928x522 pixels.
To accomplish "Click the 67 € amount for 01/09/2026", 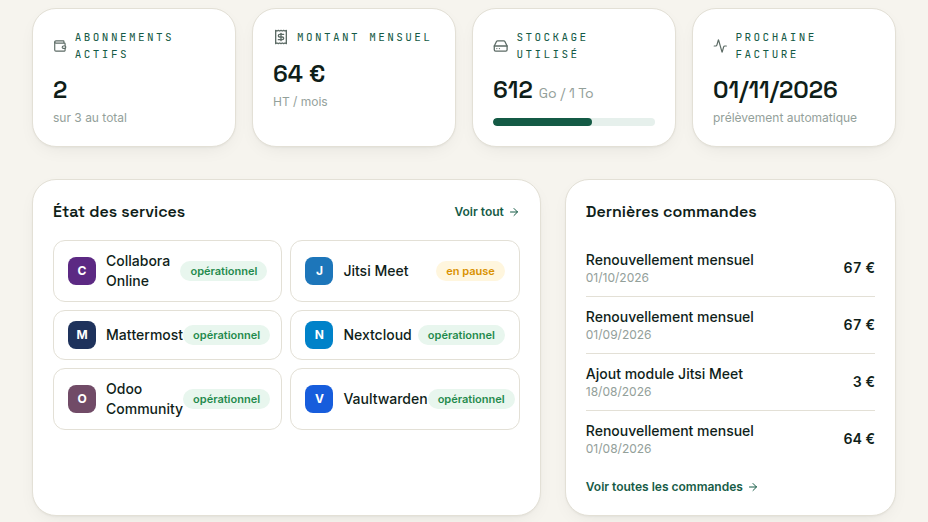I will (x=859, y=324).
